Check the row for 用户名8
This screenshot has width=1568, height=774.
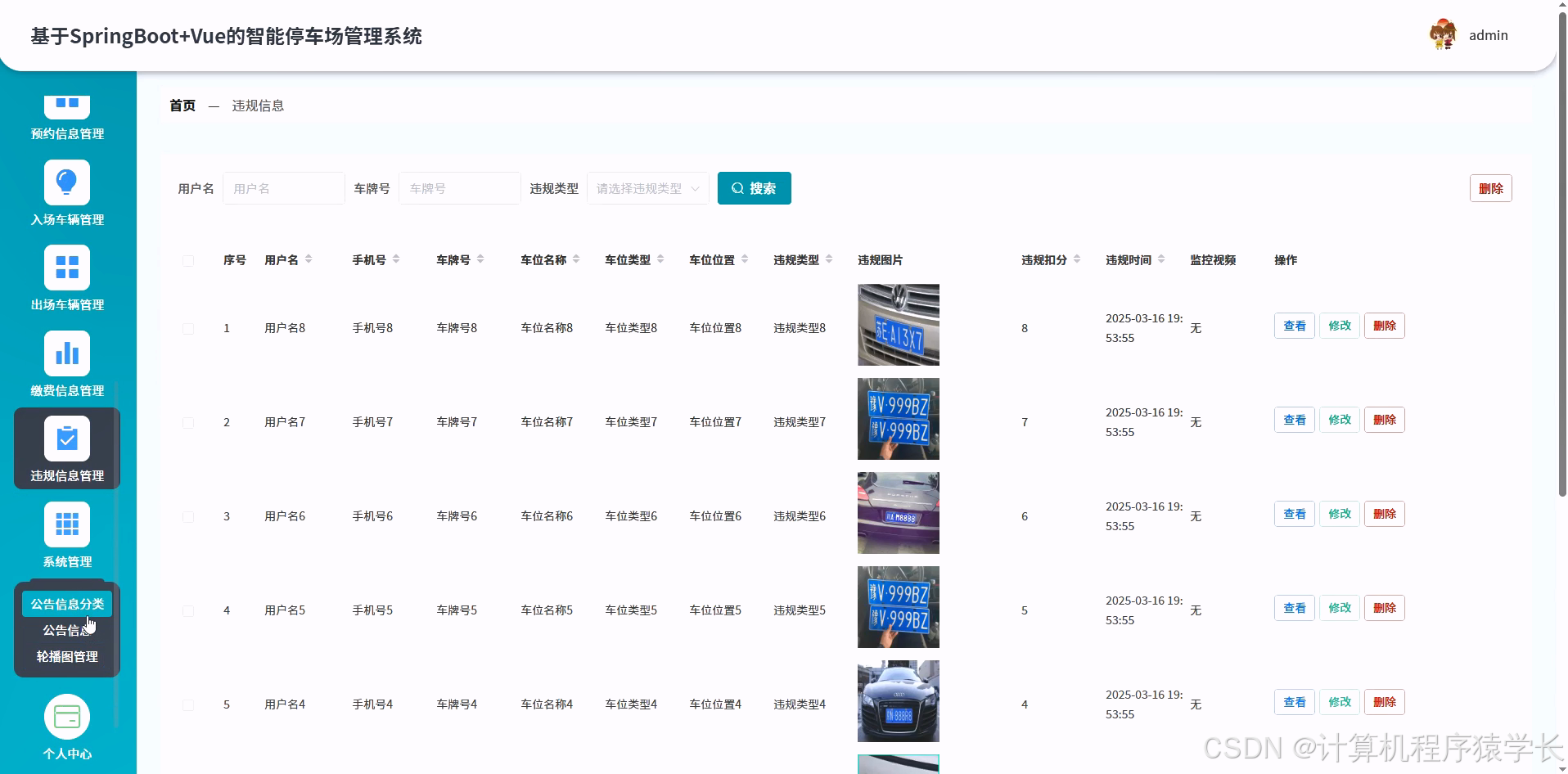(x=188, y=329)
